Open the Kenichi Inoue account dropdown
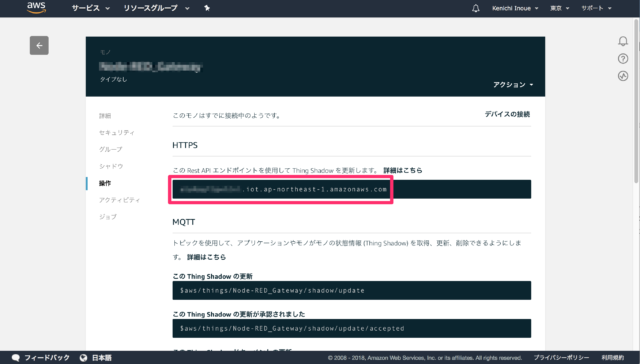Viewport: 640px width, 364px height. click(x=515, y=8)
